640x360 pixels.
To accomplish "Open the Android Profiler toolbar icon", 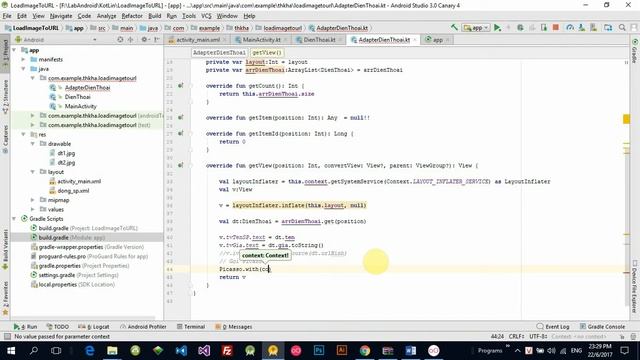I will pyautogui.click(x=570, y=27).
